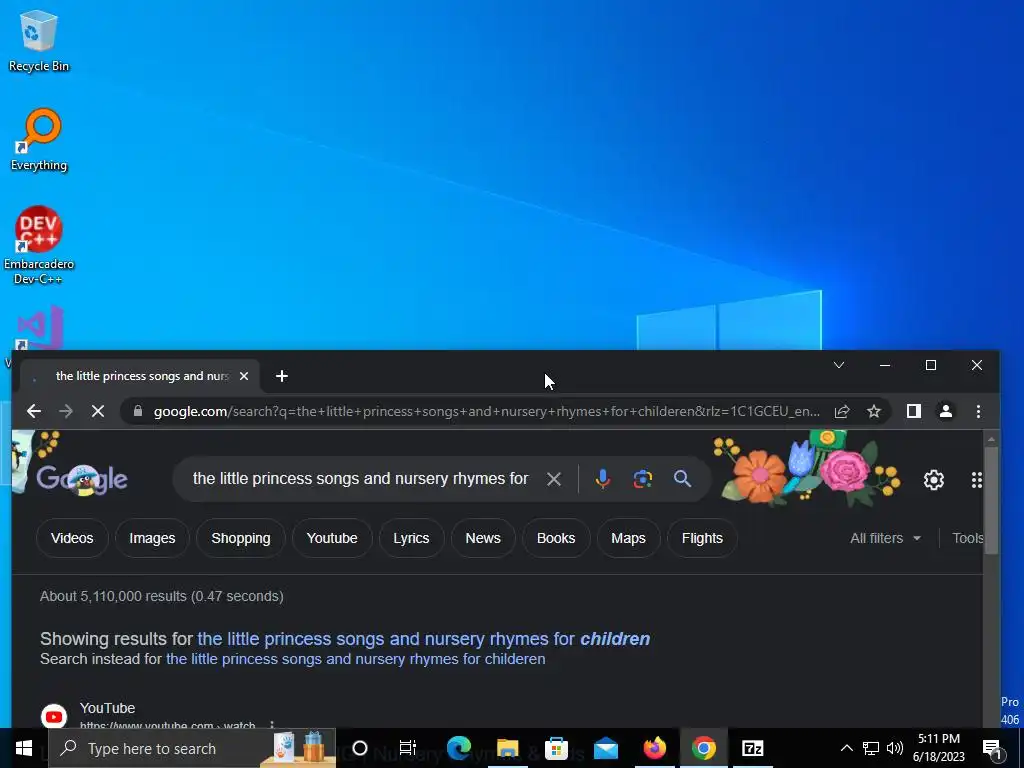Viewport: 1024px width, 768px height.
Task: Open Chrome's tab search chevron
Action: click(x=839, y=365)
